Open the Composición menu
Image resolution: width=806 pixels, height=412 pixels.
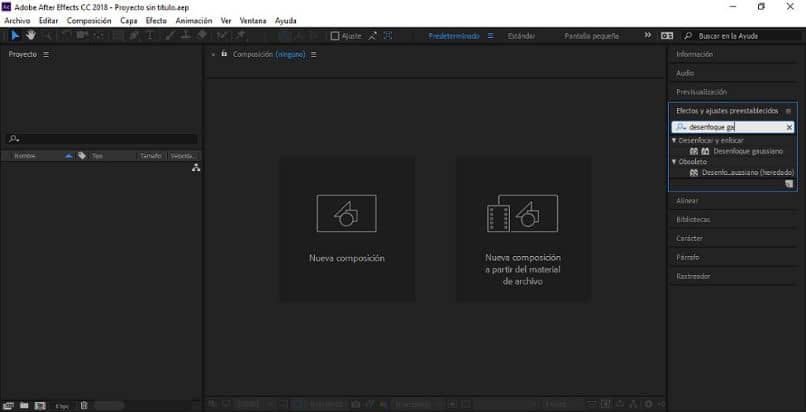pos(89,21)
